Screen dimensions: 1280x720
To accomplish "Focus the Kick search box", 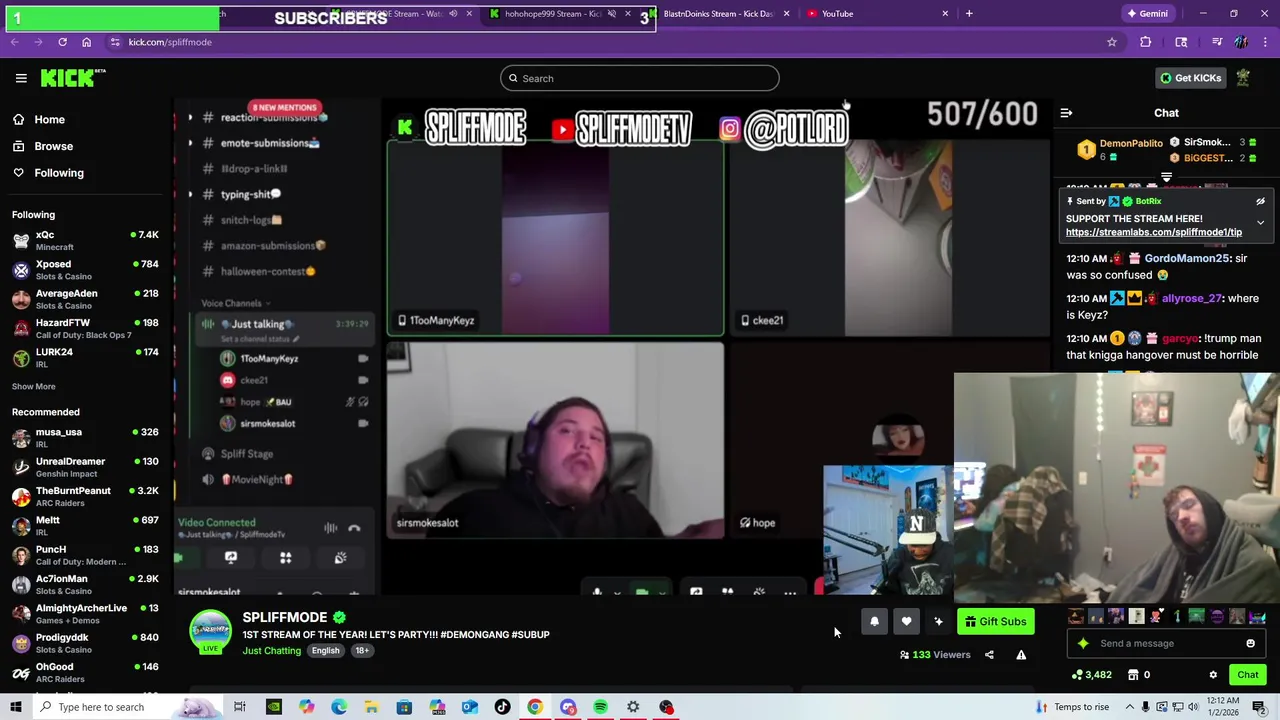I will tap(640, 78).
